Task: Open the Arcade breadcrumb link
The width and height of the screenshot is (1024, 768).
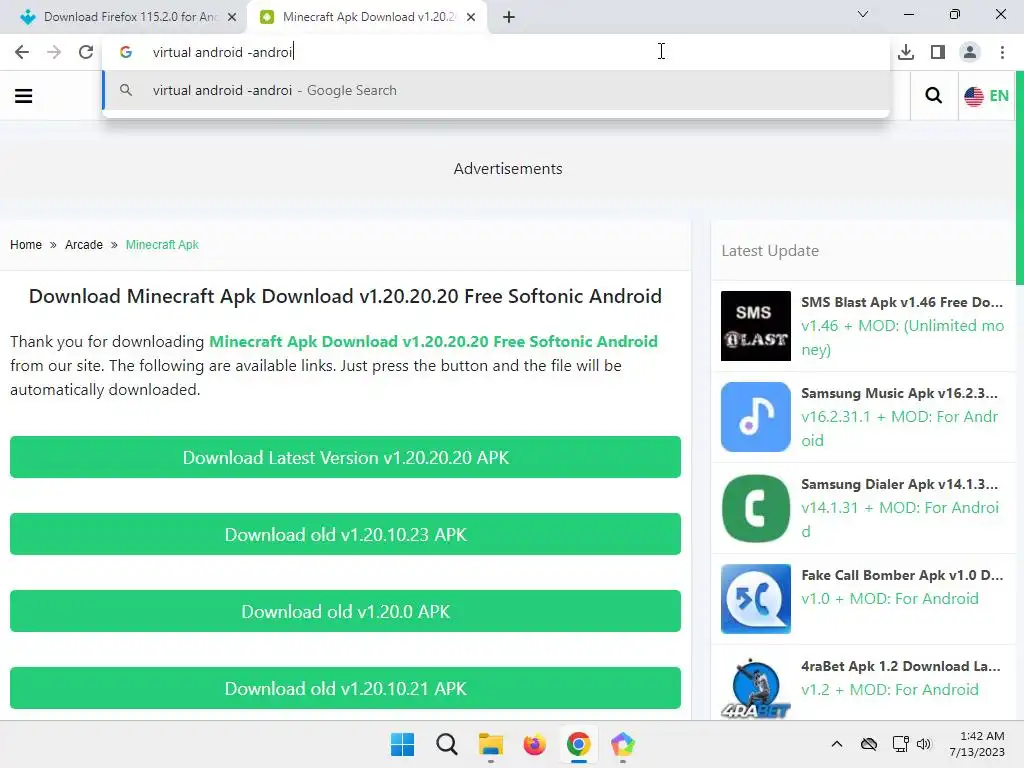Action: (84, 245)
